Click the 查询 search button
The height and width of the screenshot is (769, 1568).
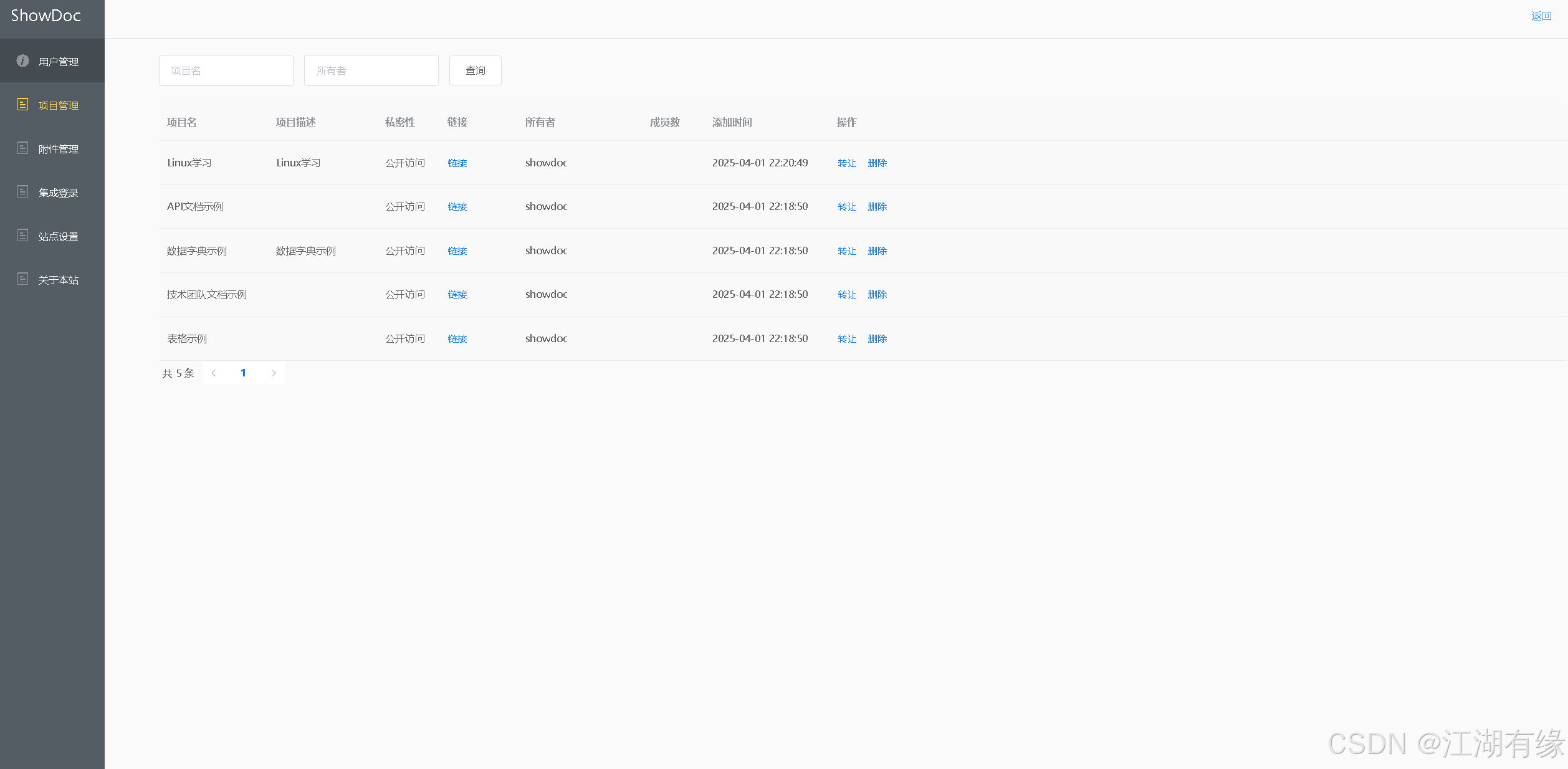point(475,70)
